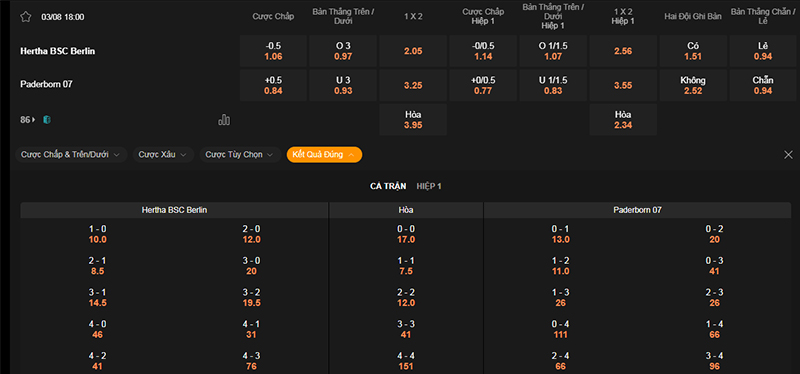Viewport: 800px width, 374px height.
Task: Open Cược Chấp & Trên/Dưới dropdown
Action: coord(71,155)
